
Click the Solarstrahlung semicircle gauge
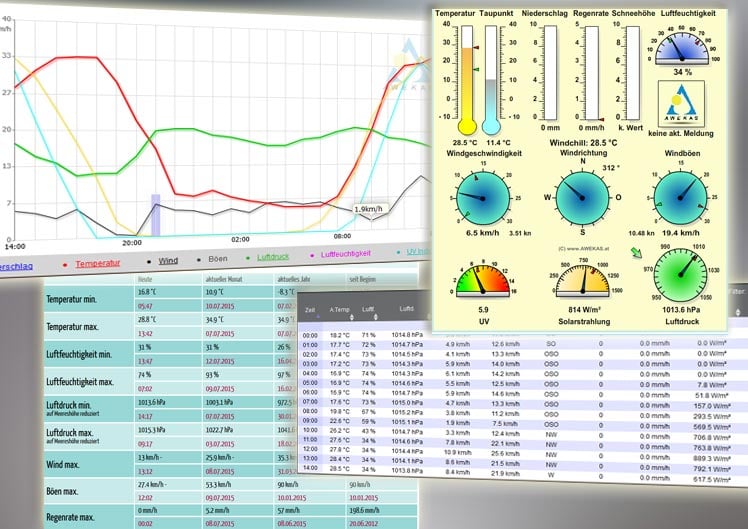point(583,280)
